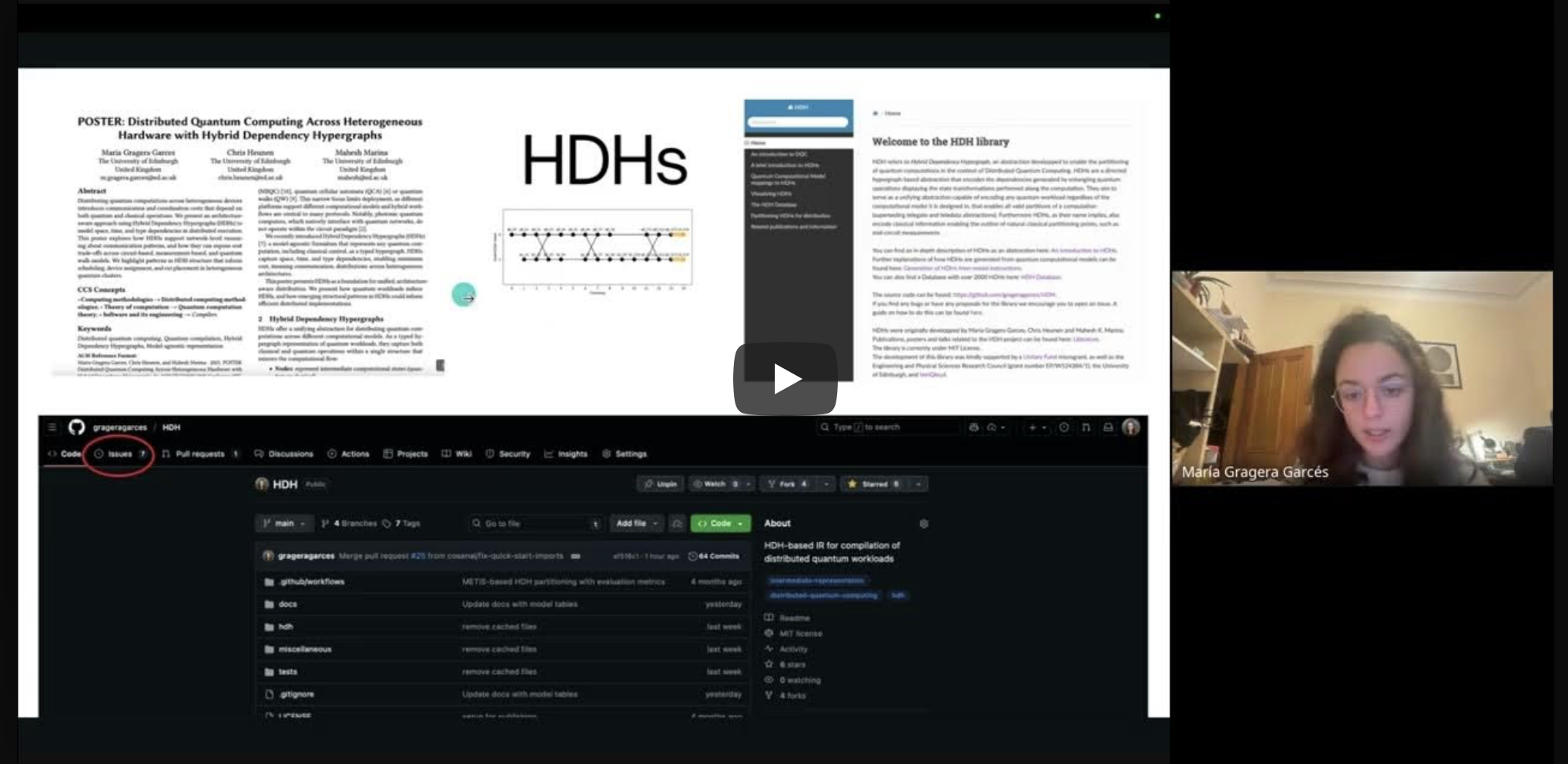Open the GitHub hamburger navigation menu
This screenshot has height=764, width=1568.
point(52,427)
